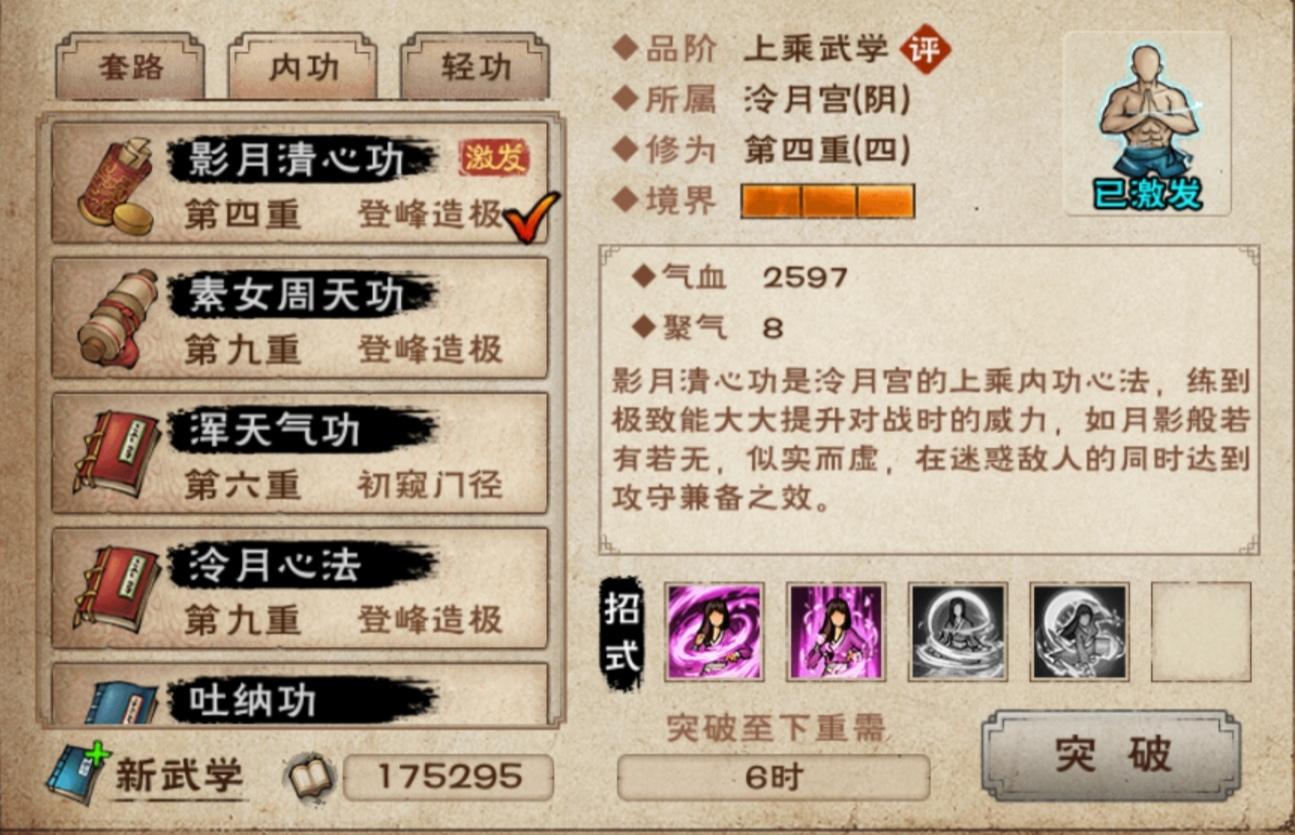Select the 轻功 tab
Viewport: 1295px width, 835px height.
pos(475,66)
